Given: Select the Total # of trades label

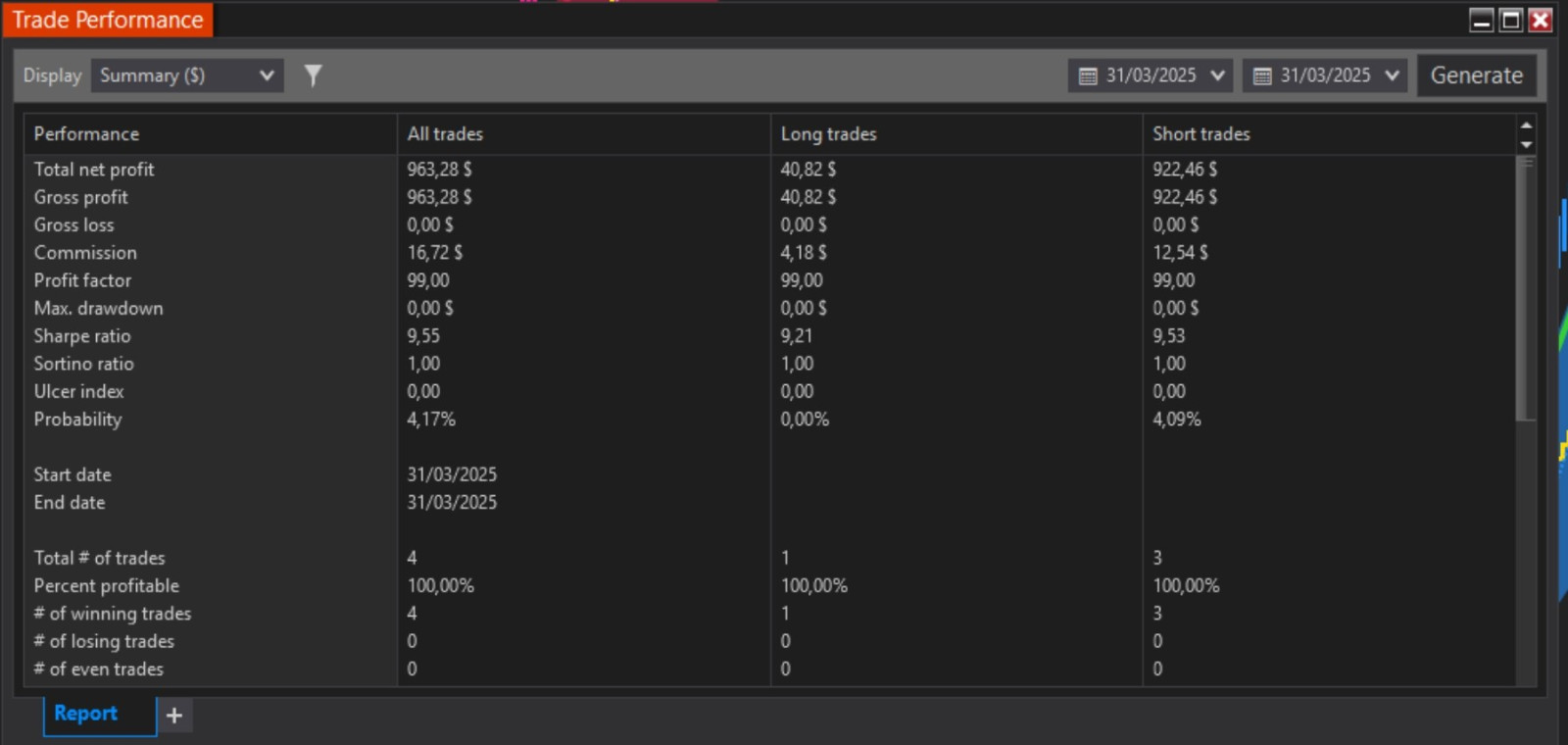Looking at the screenshot, I should click(99, 558).
